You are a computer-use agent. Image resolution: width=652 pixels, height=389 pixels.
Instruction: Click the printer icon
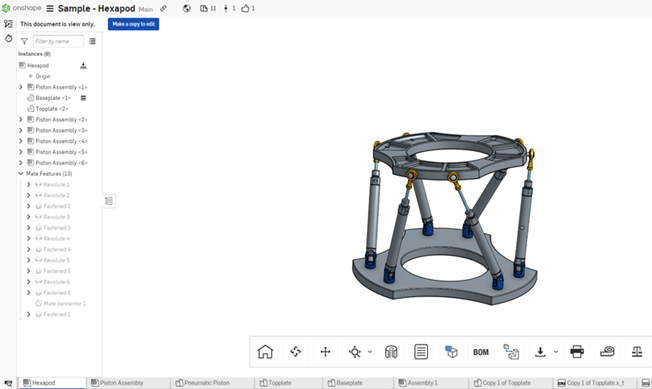577,352
